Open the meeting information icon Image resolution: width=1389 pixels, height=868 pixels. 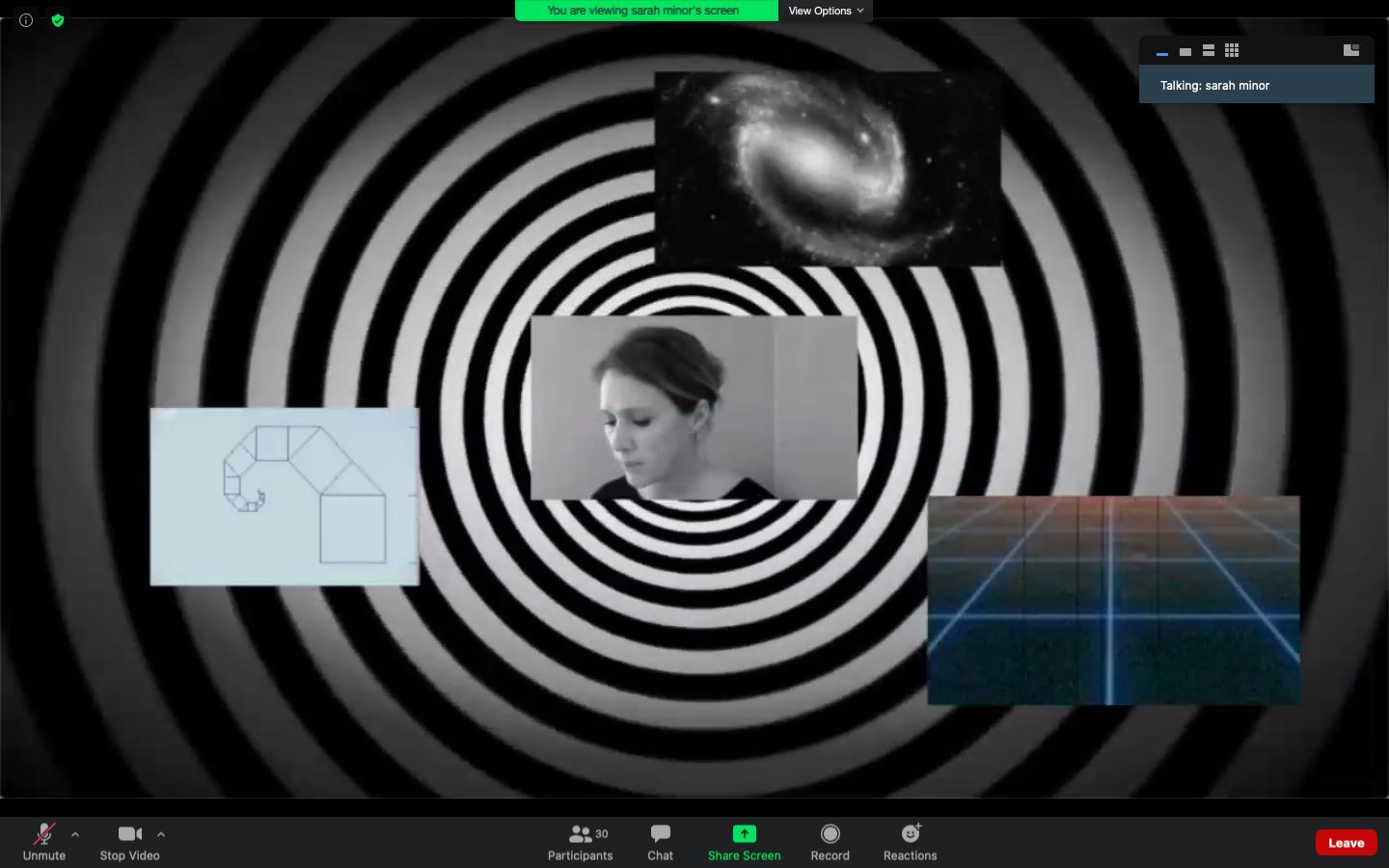[26, 20]
